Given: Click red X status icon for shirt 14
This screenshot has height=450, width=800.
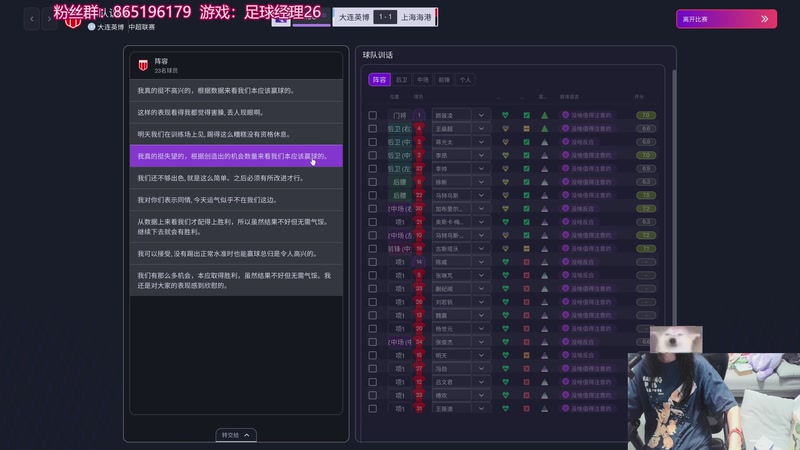Looking at the screenshot, I should 527,262.
